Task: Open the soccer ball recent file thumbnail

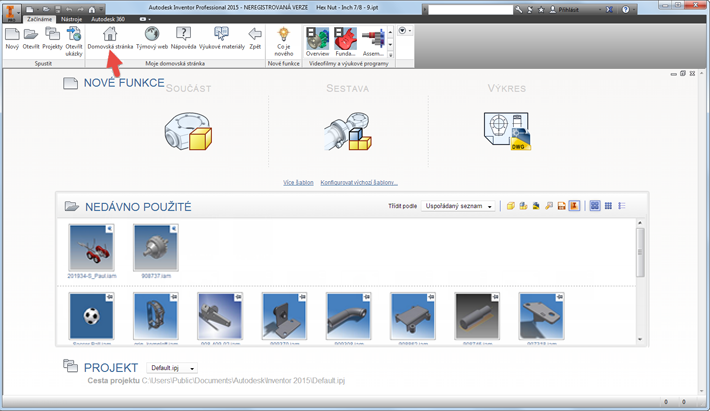Action: coord(91,316)
